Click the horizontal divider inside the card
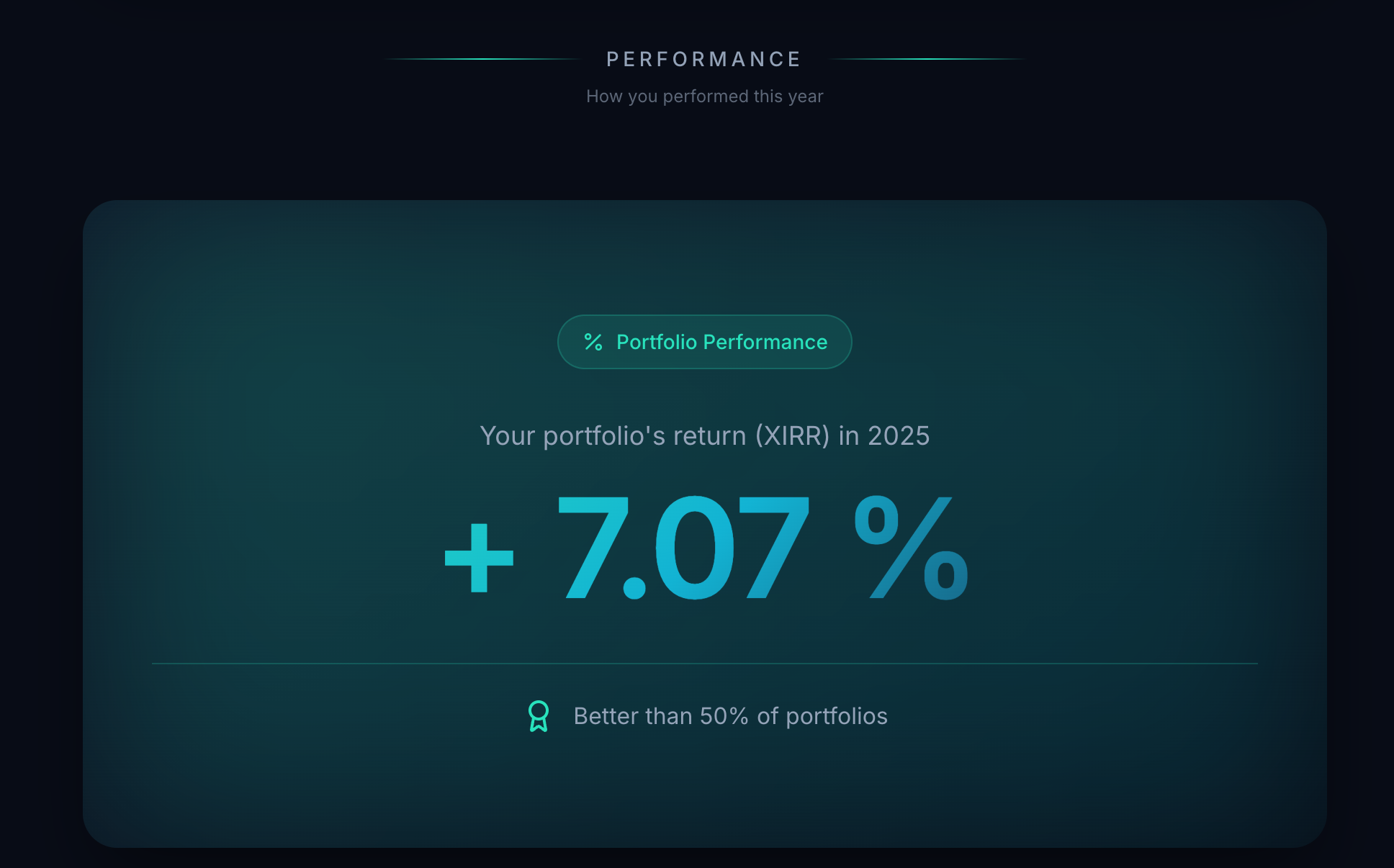Image resolution: width=1394 pixels, height=868 pixels. (704, 664)
